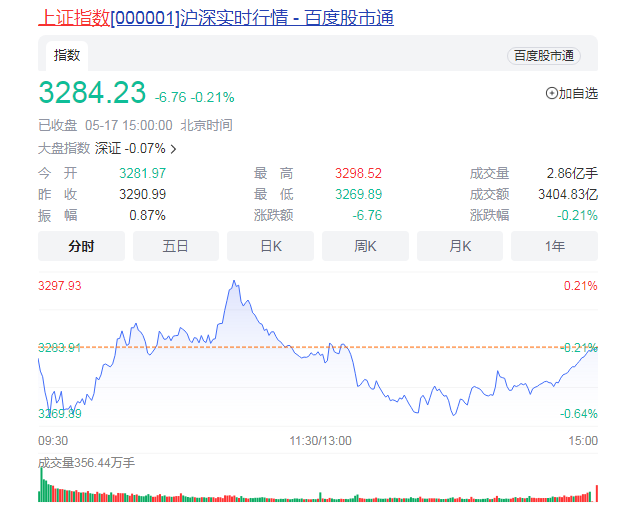The height and width of the screenshot is (510, 639).
Task: Expand the 深证 -0.07% chevron arrow
Action: (x=174, y=149)
